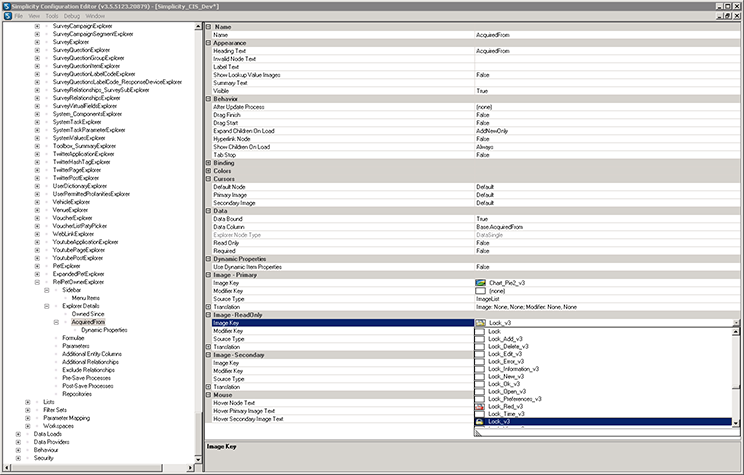The width and height of the screenshot is (744, 475).
Task: Select the Owned Since tree item
Action: point(88,314)
